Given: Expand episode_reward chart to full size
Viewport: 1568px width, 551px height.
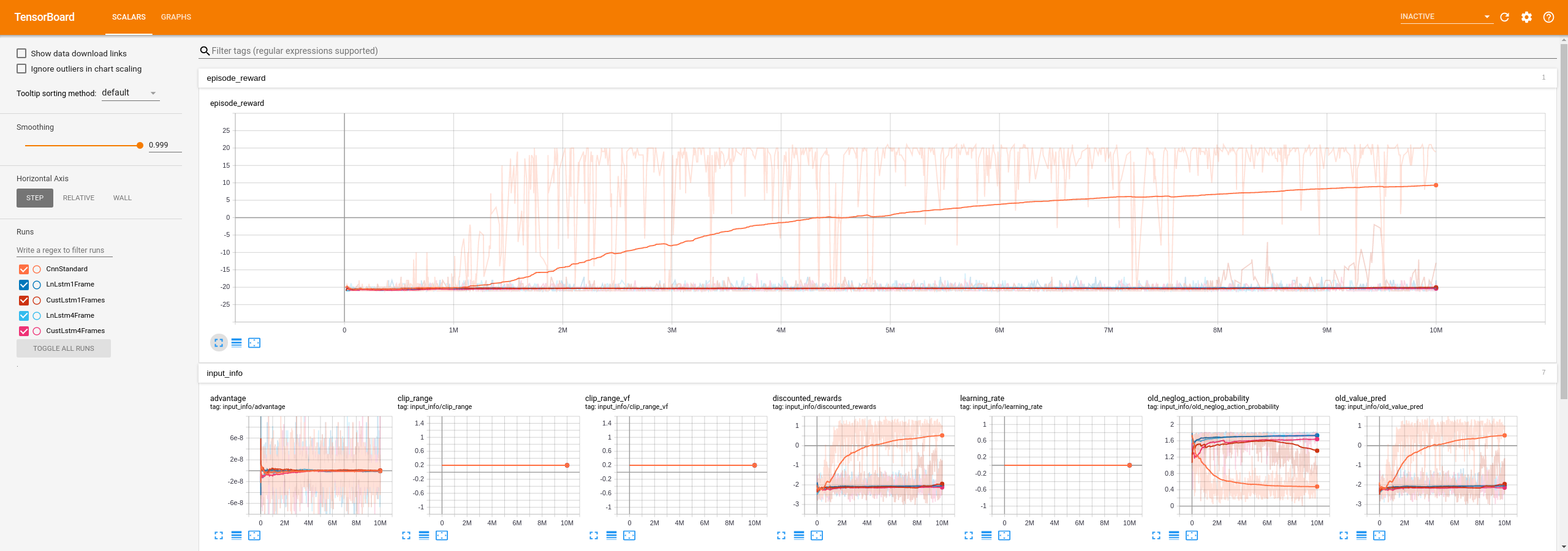Looking at the screenshot, I should pos(219,343).
